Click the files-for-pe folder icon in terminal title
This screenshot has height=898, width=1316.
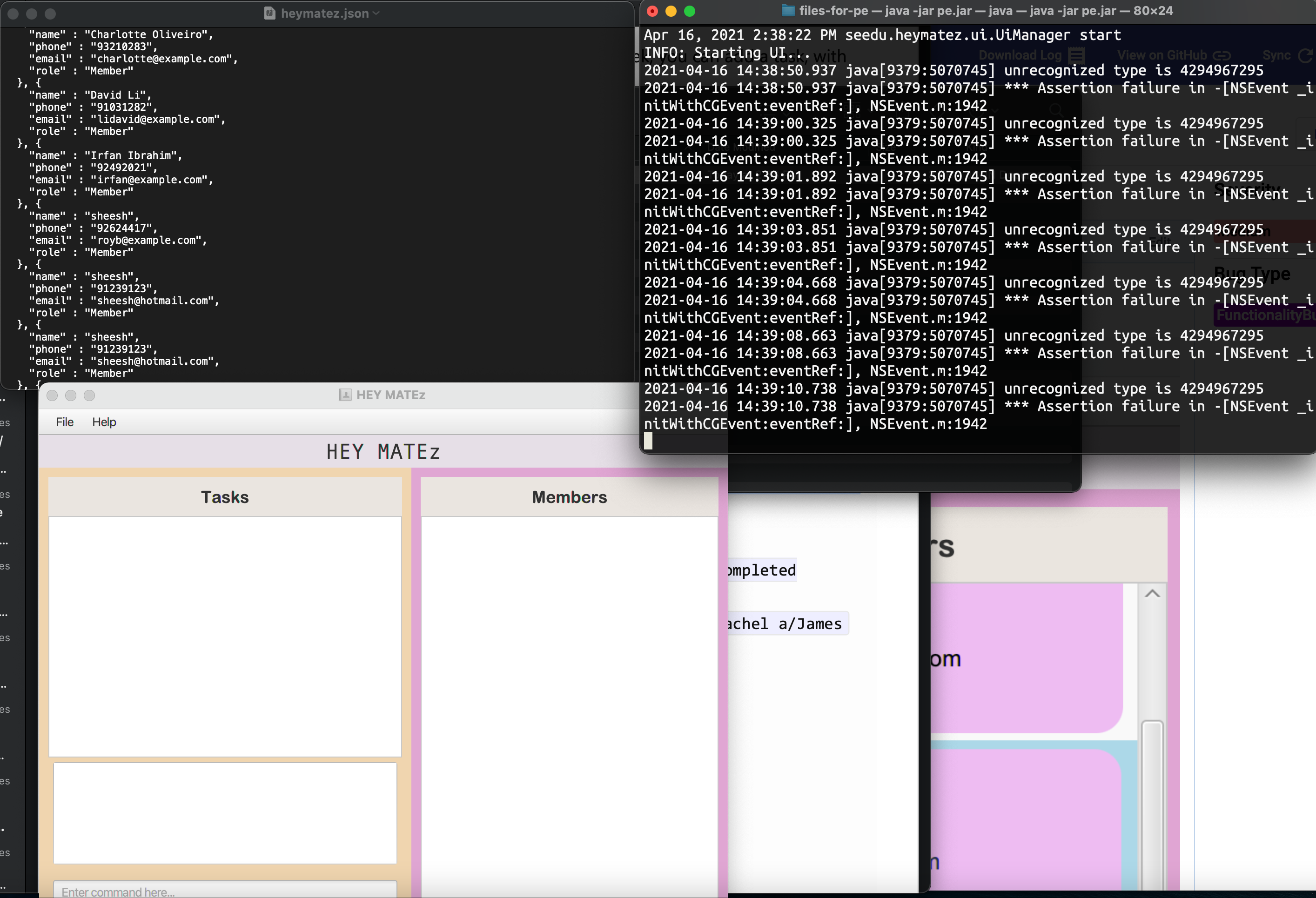[788, 11]
